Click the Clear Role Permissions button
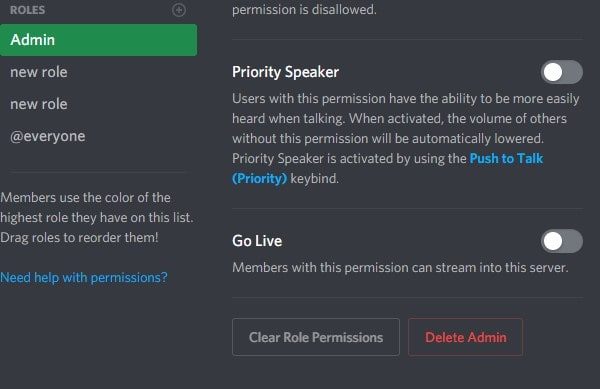Screen dimensions: 600x389 (316, 337)
